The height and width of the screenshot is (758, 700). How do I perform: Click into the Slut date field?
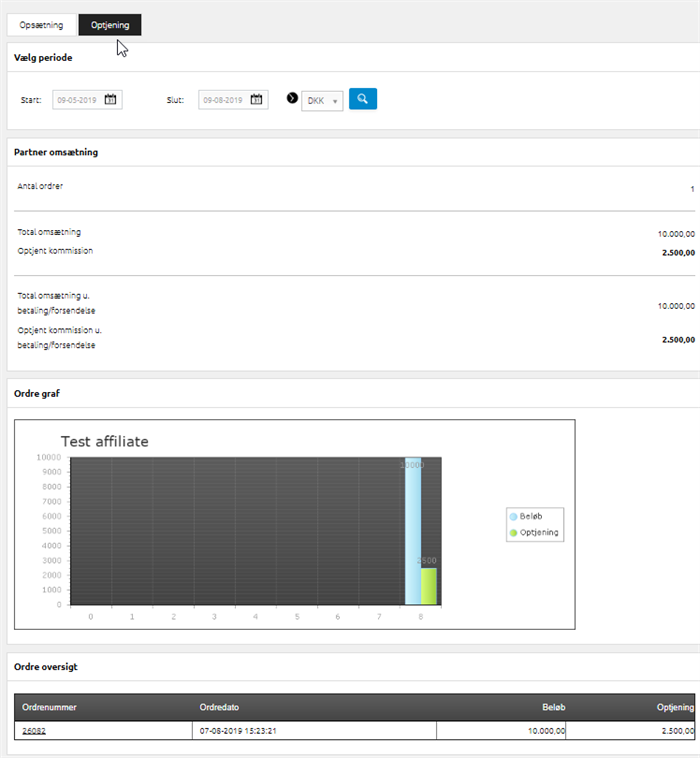pos(223,100)
